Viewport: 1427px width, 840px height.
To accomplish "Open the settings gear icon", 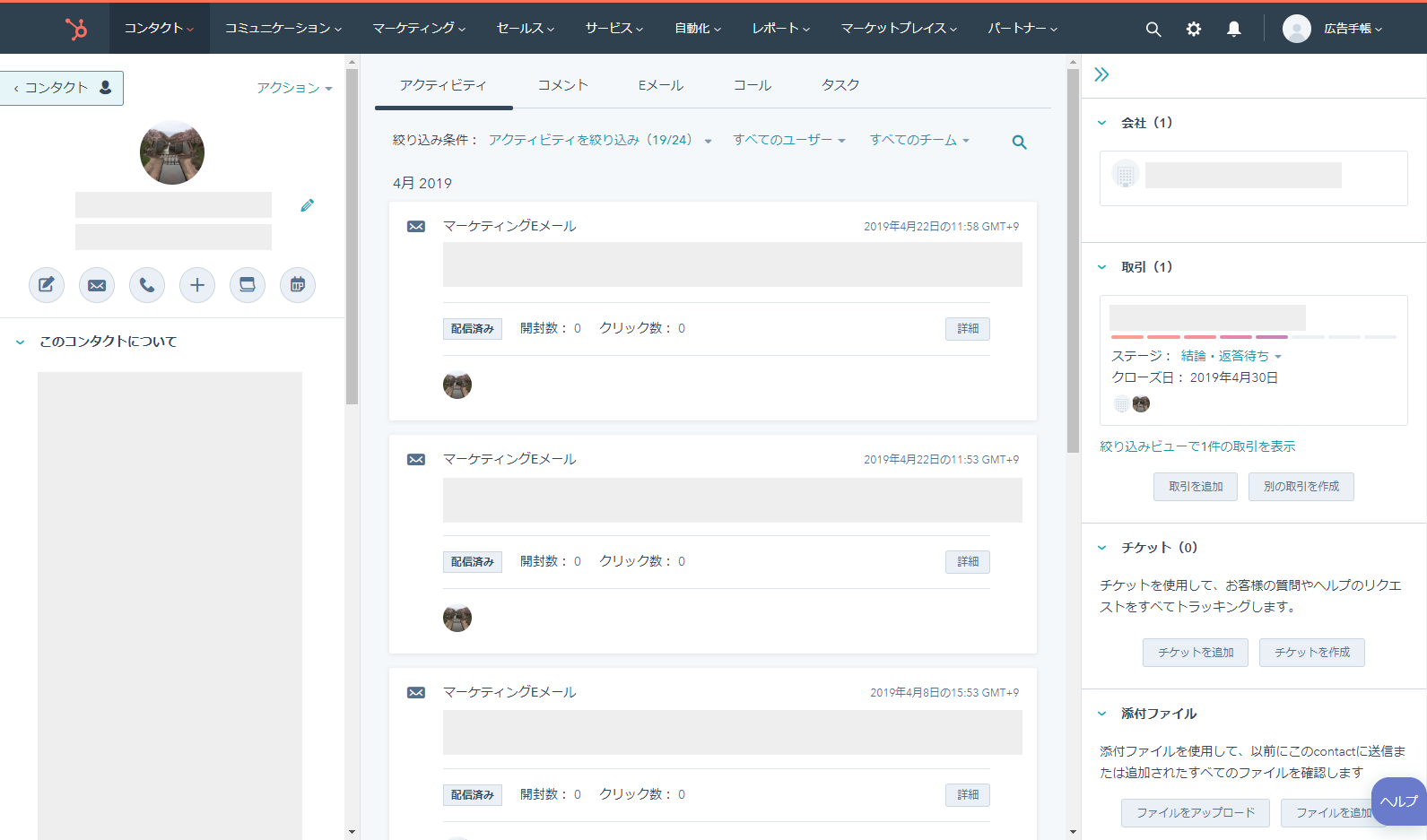I will [1194, 29].
